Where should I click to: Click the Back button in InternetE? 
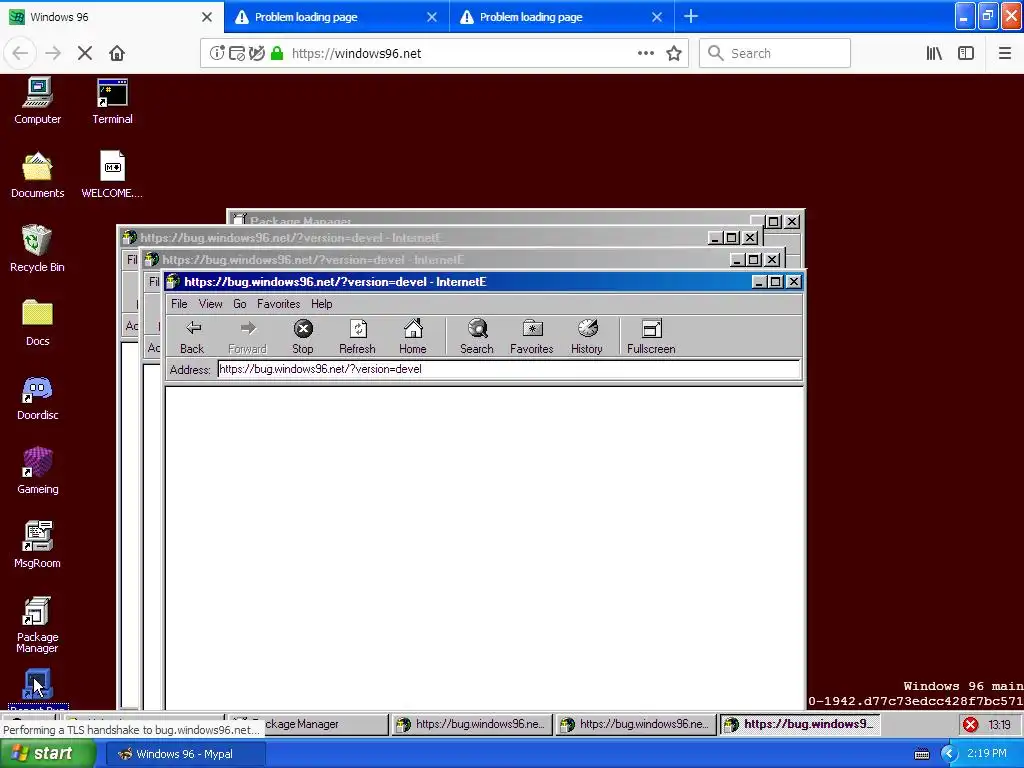[192, 337]
